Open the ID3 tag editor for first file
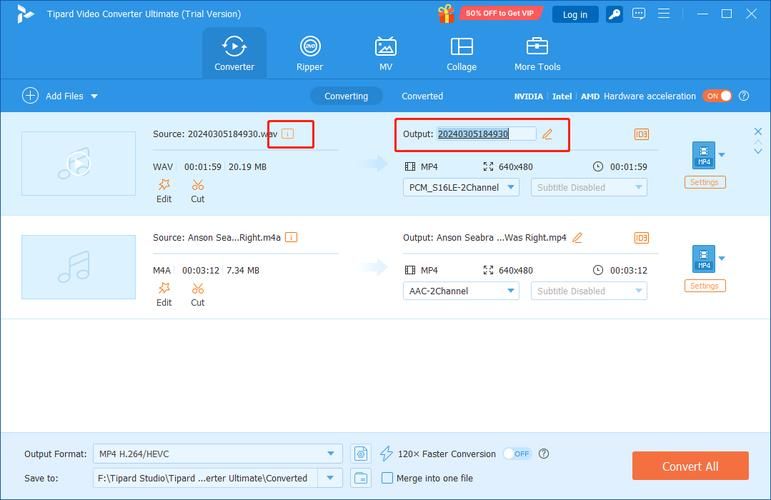 (641, 134)
